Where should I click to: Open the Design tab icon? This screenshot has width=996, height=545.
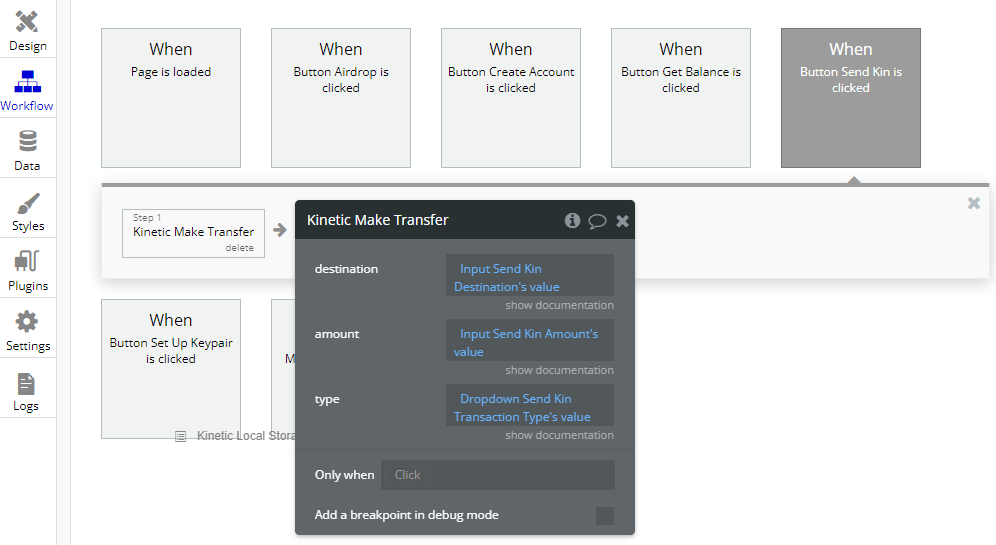(x=27, y=22)
